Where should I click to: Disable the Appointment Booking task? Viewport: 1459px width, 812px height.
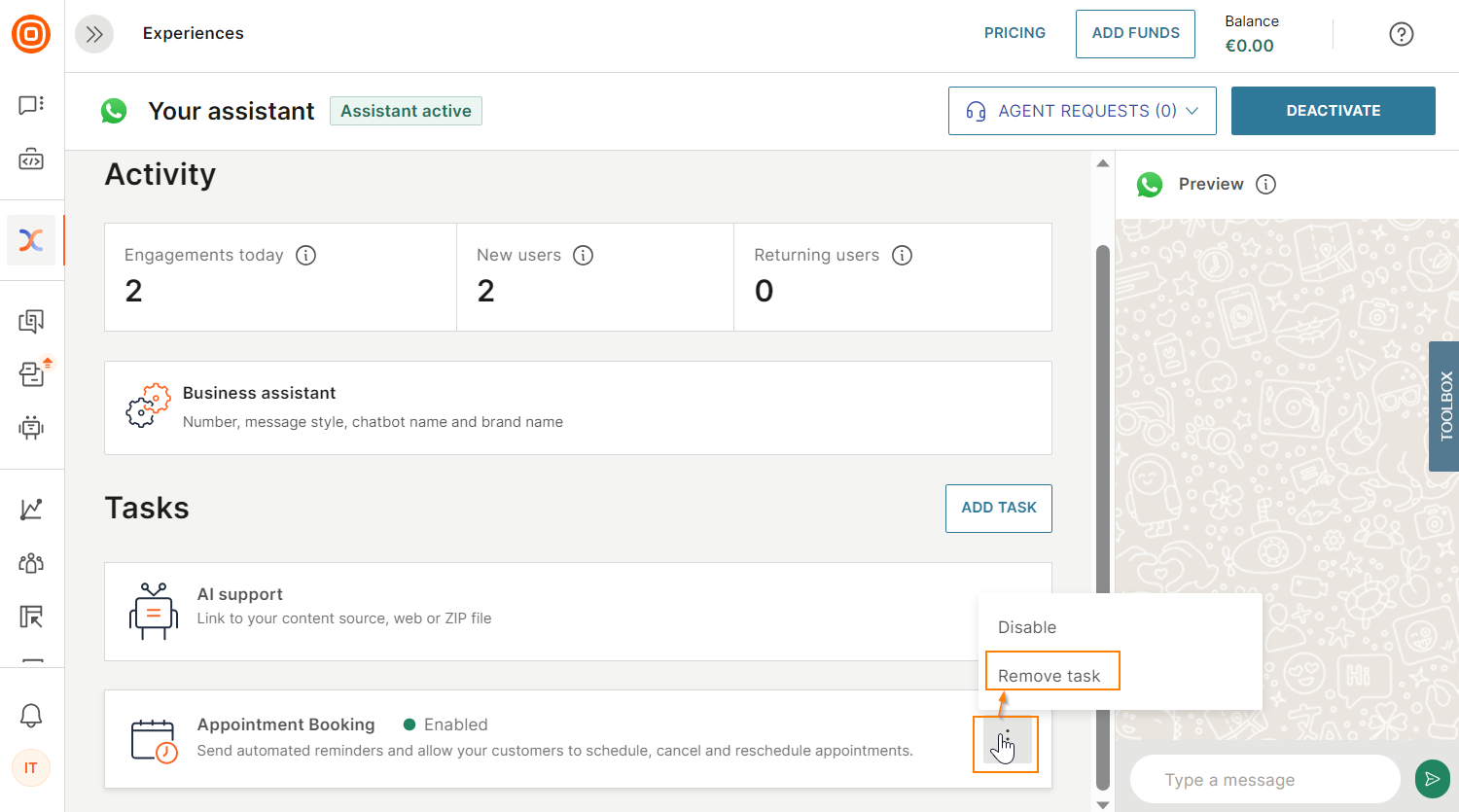pos(1027,627)
